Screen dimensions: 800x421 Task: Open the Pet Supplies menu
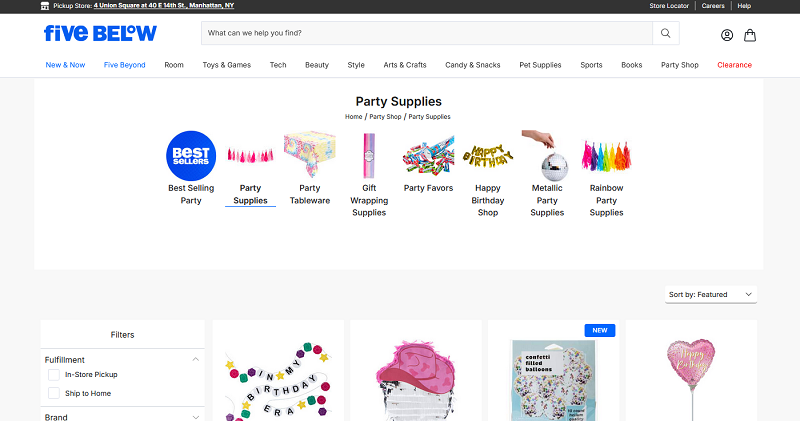(x=540, y=65)
